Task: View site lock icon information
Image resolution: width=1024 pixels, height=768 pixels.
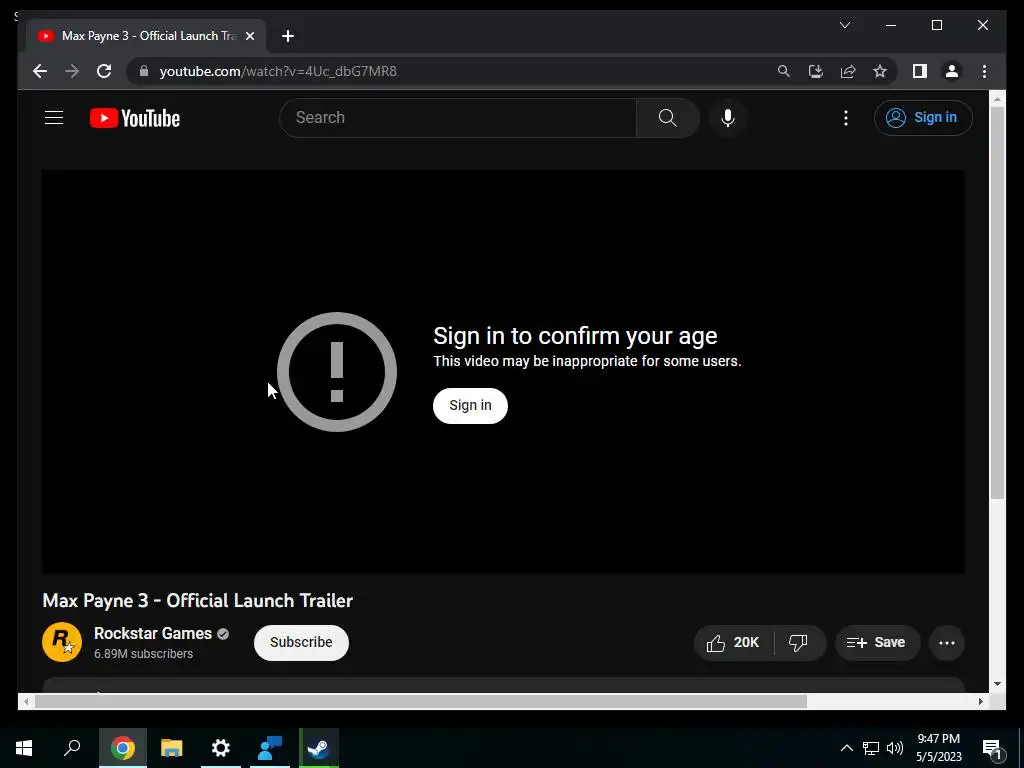Action: click(144, 71)
